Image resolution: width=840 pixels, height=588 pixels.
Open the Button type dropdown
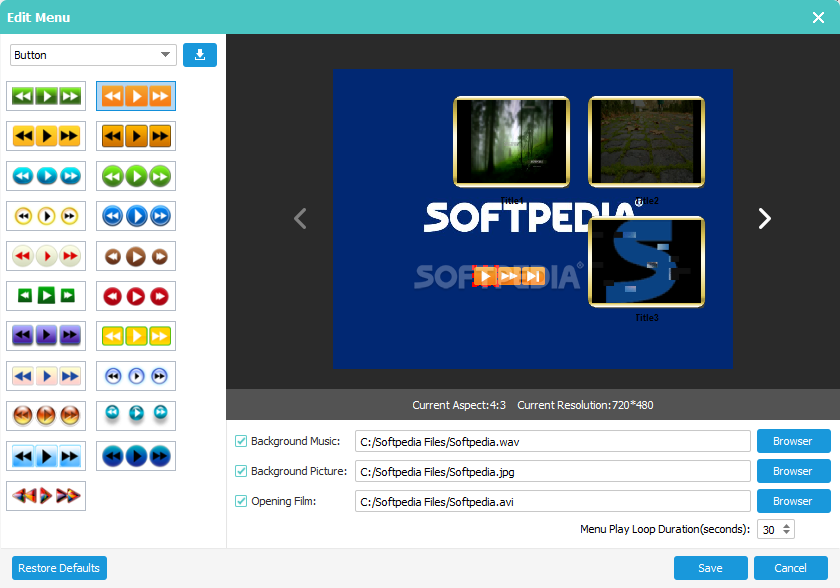coord(93,55)
